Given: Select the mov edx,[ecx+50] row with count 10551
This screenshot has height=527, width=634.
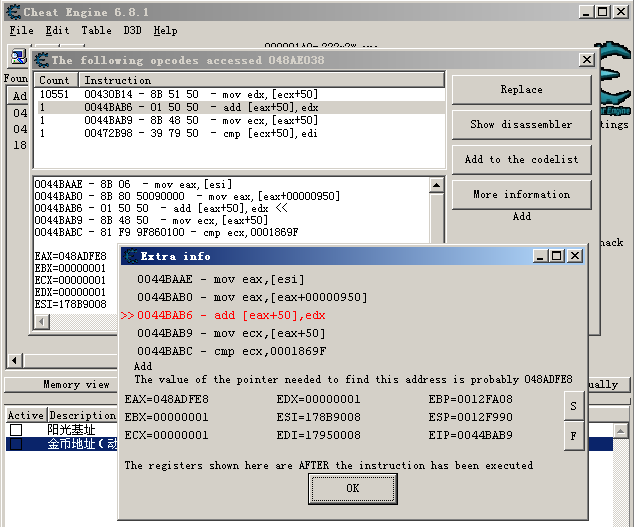Looking at the screenshot, I should pos(239,94).
